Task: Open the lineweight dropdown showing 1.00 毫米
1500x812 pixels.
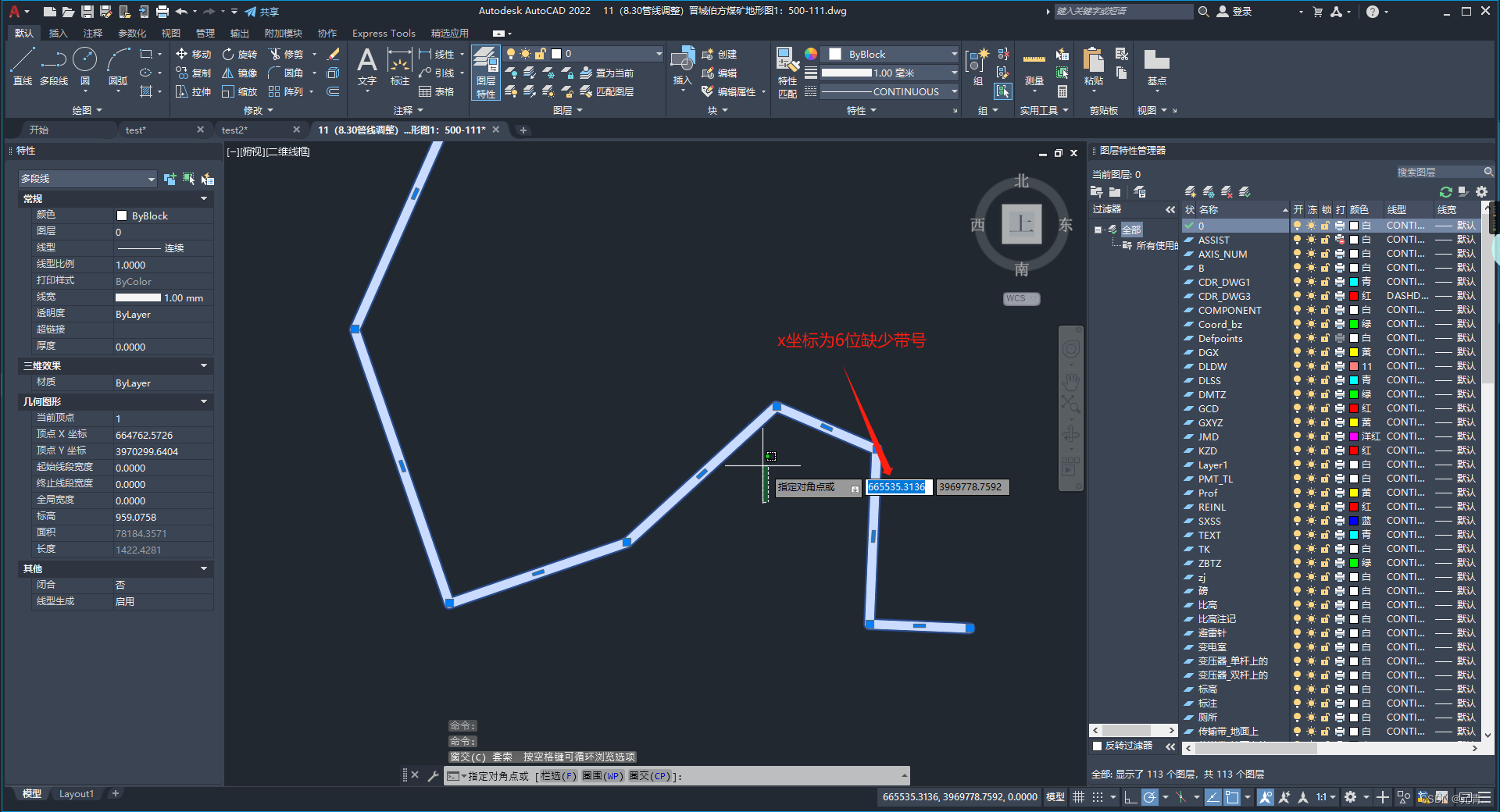Action: pos(890,73)
